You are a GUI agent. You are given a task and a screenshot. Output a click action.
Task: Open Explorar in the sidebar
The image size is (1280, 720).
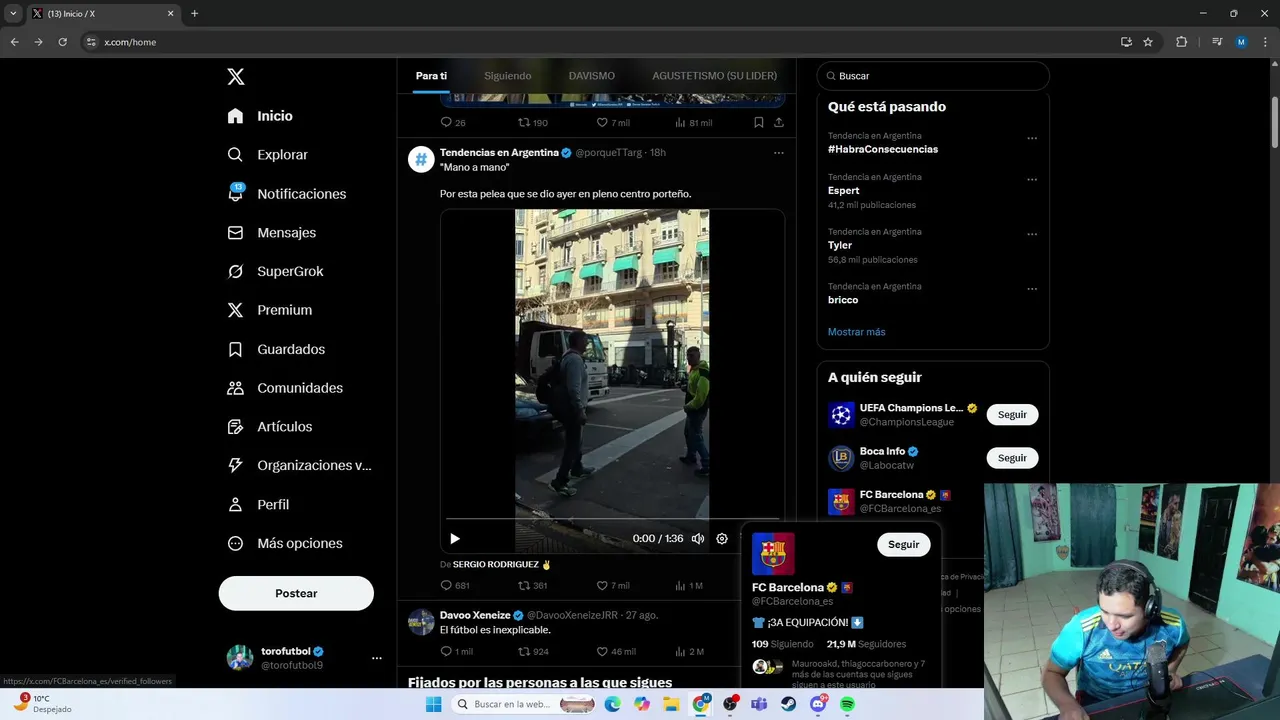pos(267,155)
